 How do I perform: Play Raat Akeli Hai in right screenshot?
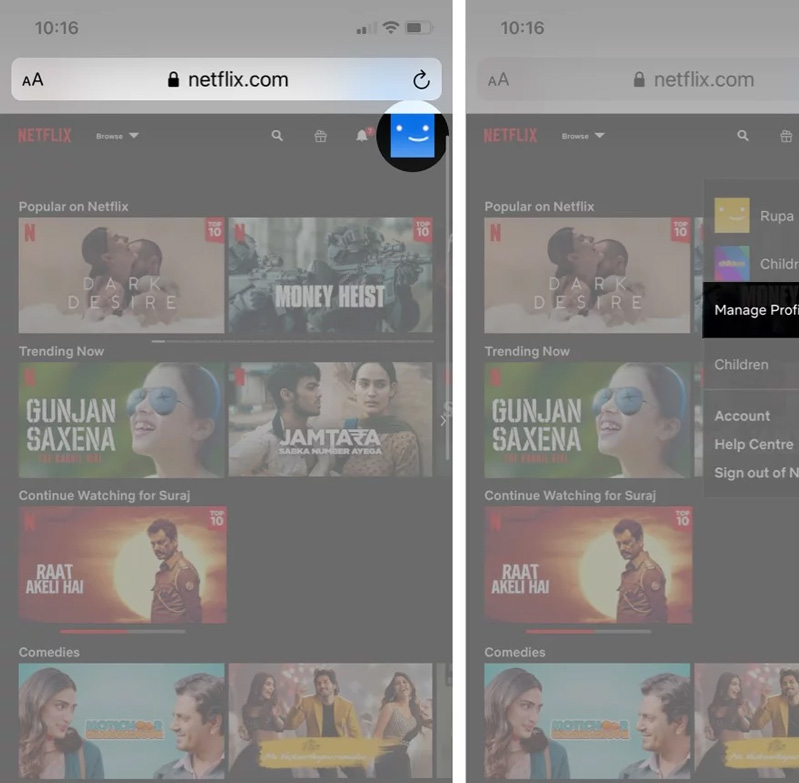tap(588, 564)
